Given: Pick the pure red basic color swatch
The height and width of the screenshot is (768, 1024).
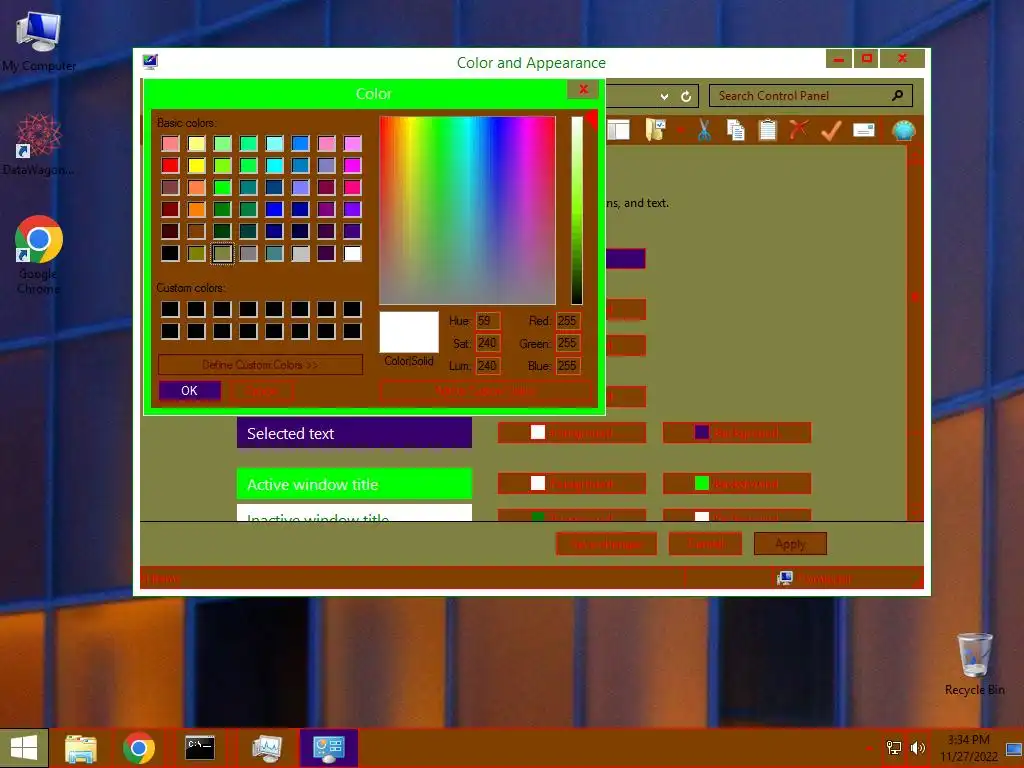Looking at the screenshot, I should coord(170,165).
